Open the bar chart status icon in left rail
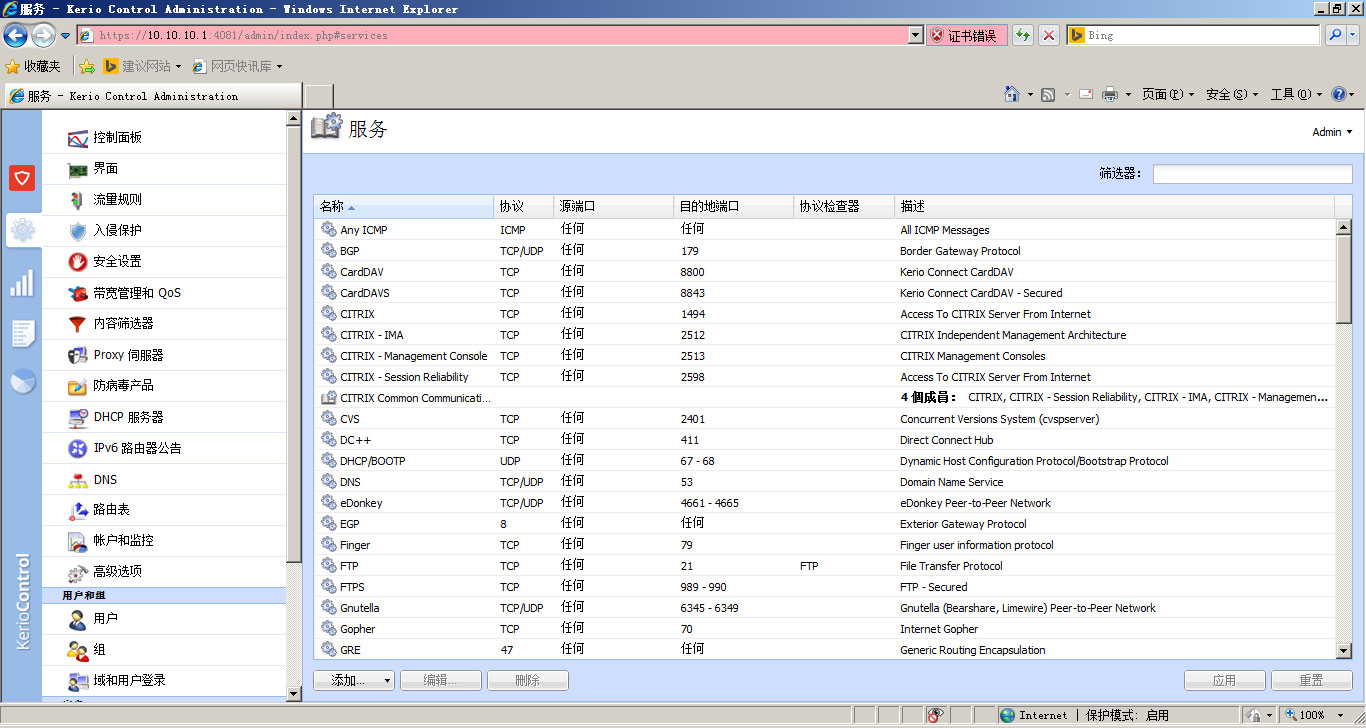 tap(22, 283)
